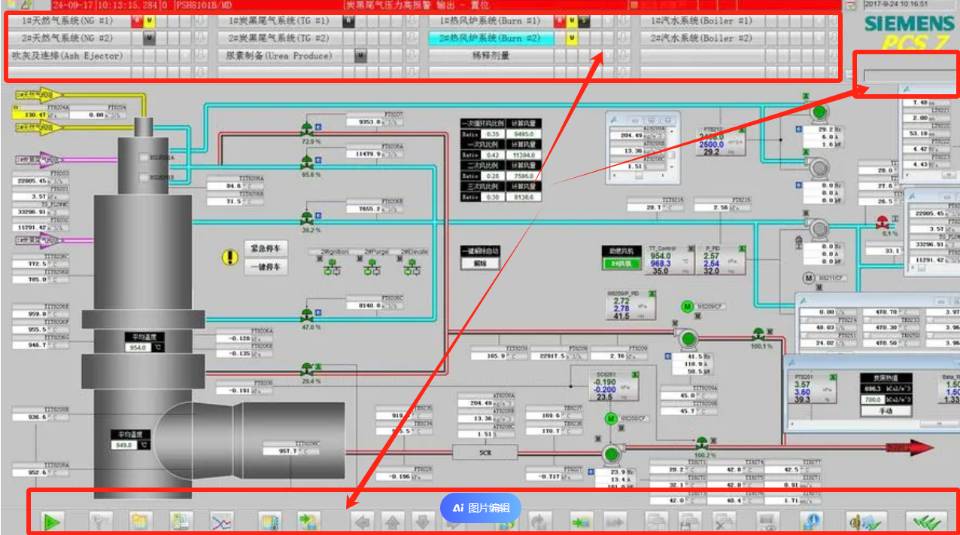Click the 解除 button under 一键顺控自动

(x=480, y=264)
